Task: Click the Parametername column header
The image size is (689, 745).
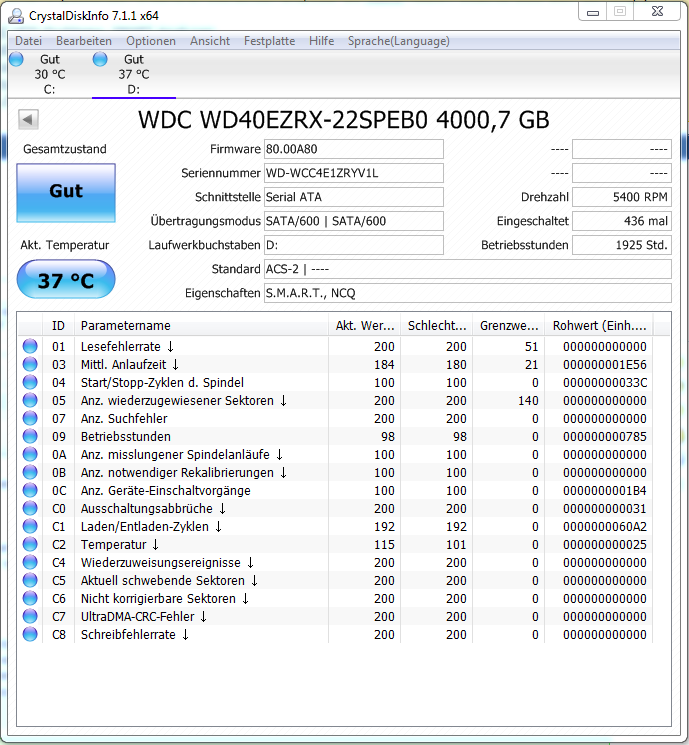Action: (201, 326)
